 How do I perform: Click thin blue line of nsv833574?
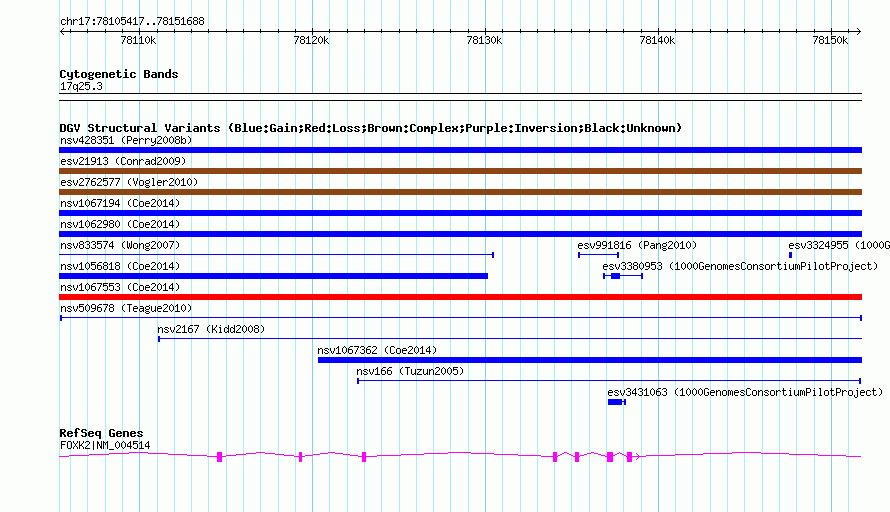276,255
